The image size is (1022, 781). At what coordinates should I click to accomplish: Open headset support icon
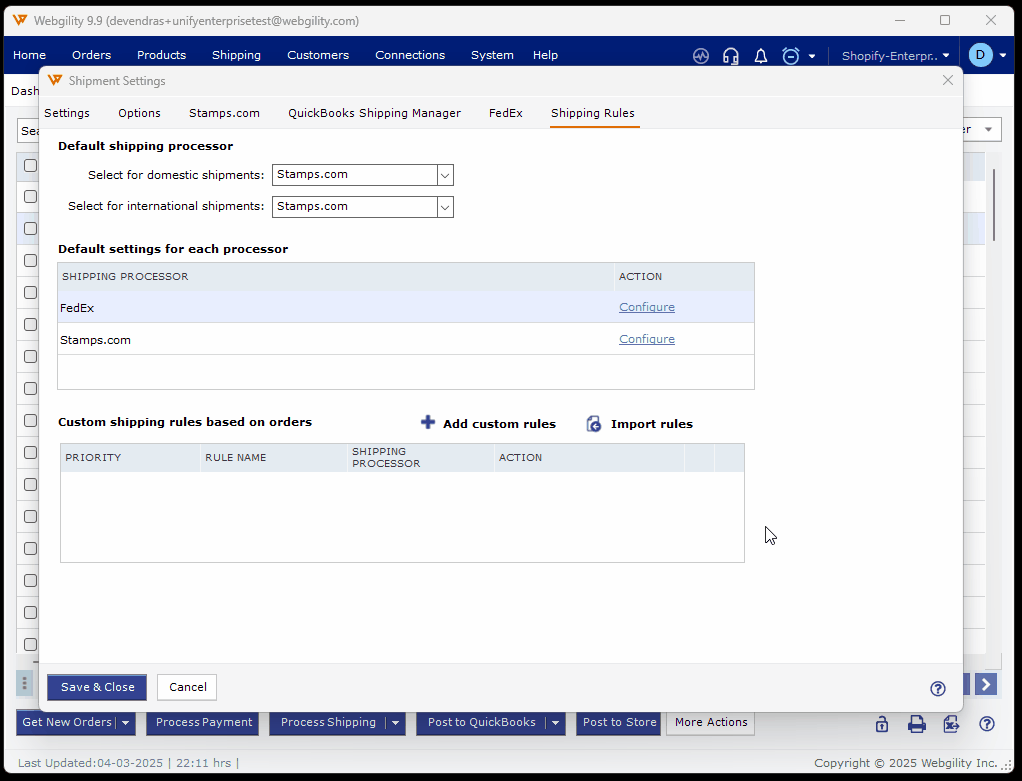coord(731,56)
